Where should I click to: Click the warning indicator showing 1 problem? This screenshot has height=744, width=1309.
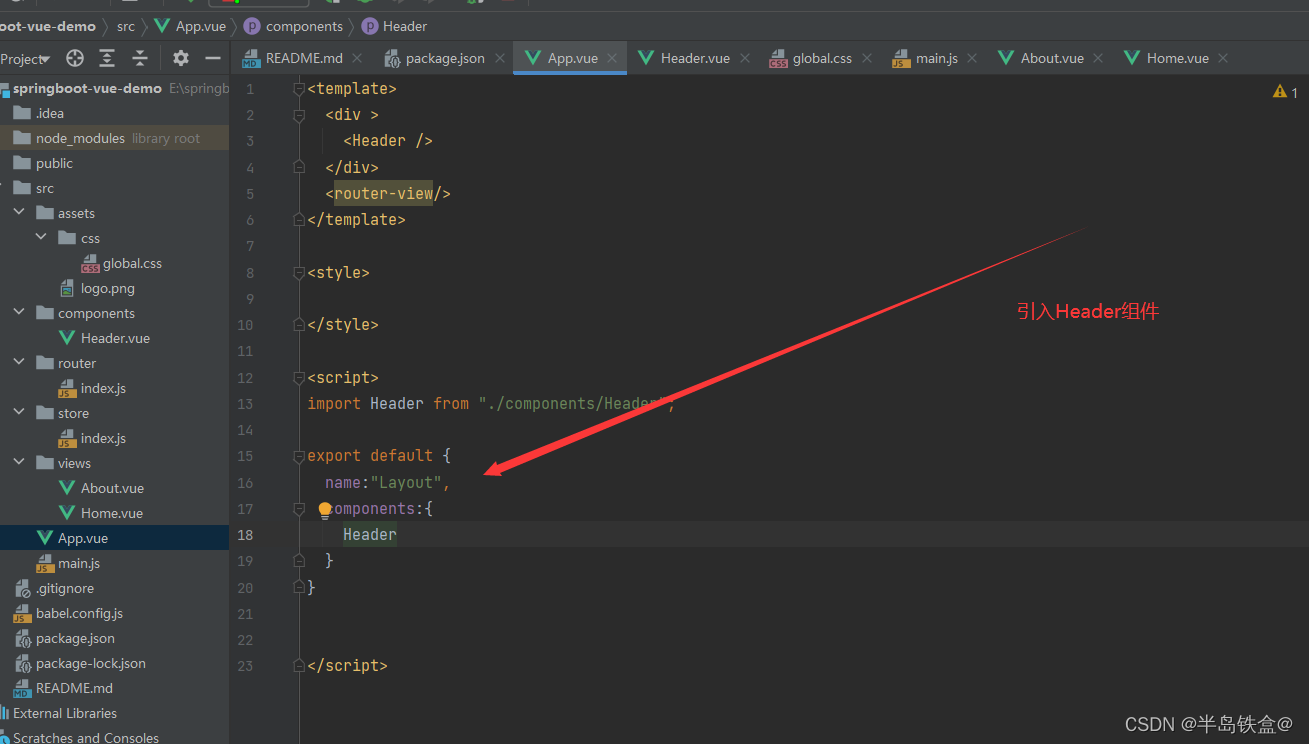[1285, 92]
